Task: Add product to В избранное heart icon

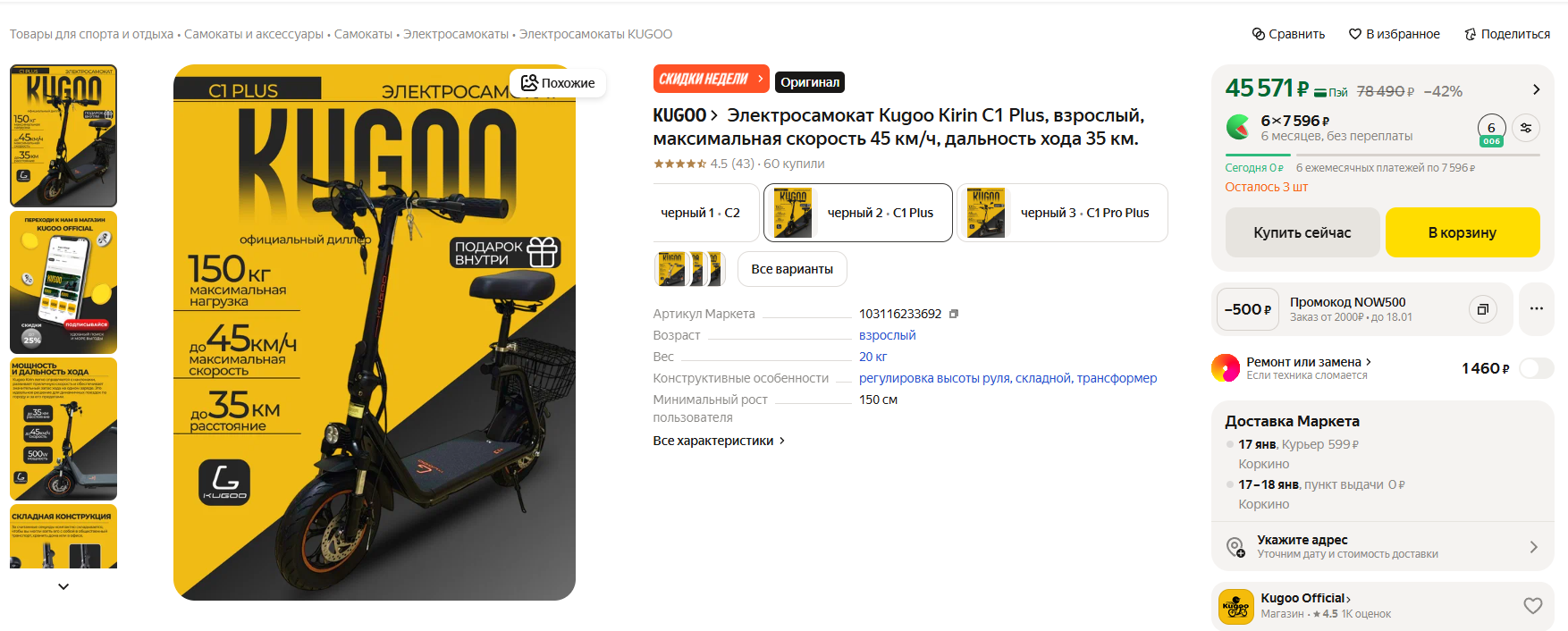Action: 1355,34
